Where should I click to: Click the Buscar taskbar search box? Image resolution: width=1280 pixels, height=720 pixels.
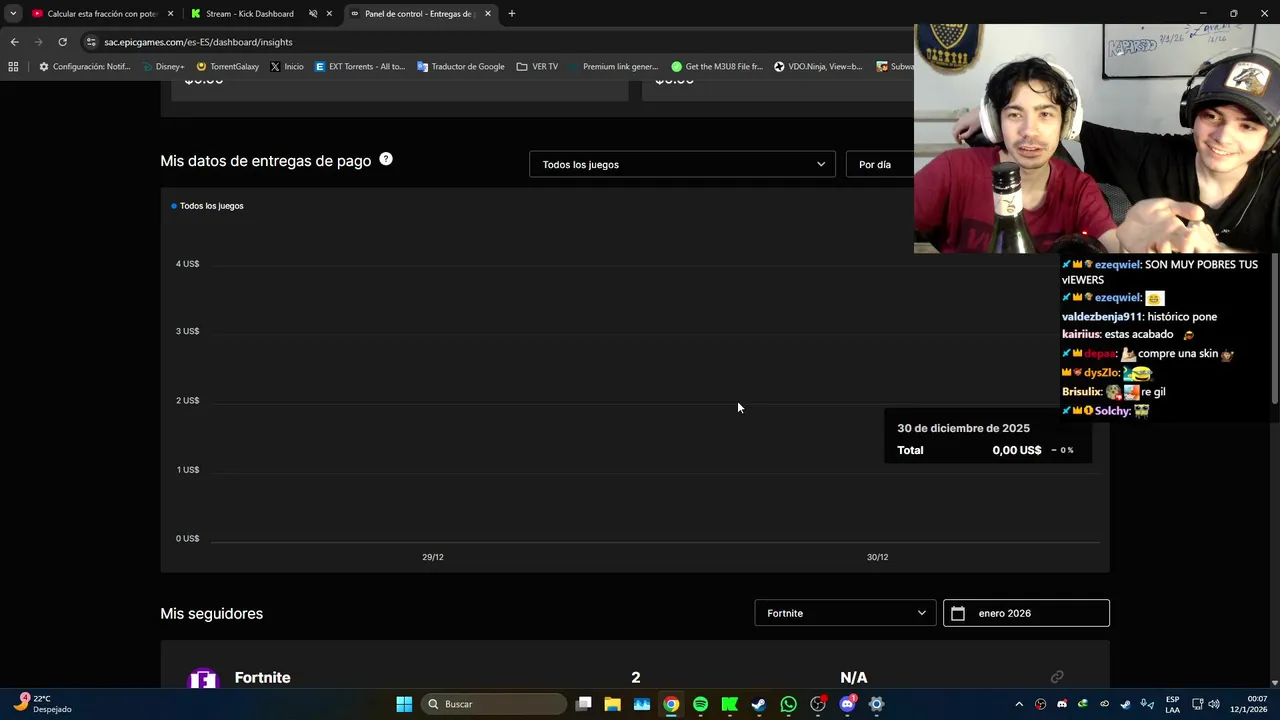[493, 704]
